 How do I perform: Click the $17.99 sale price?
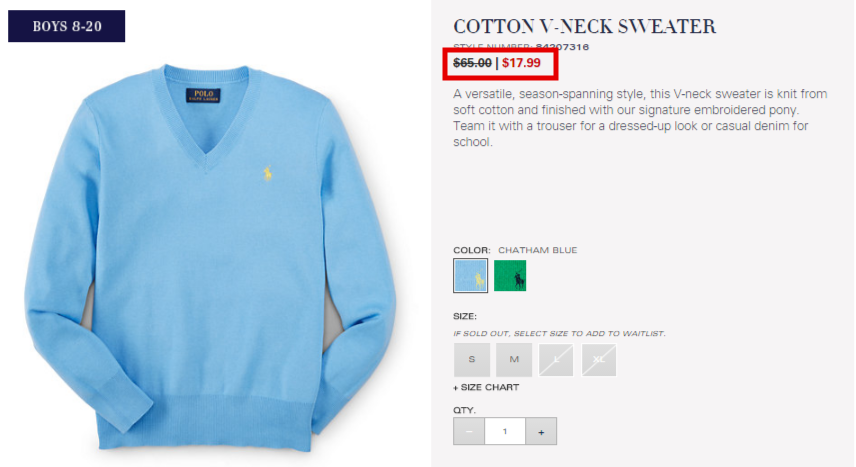(x=521, y=63)
